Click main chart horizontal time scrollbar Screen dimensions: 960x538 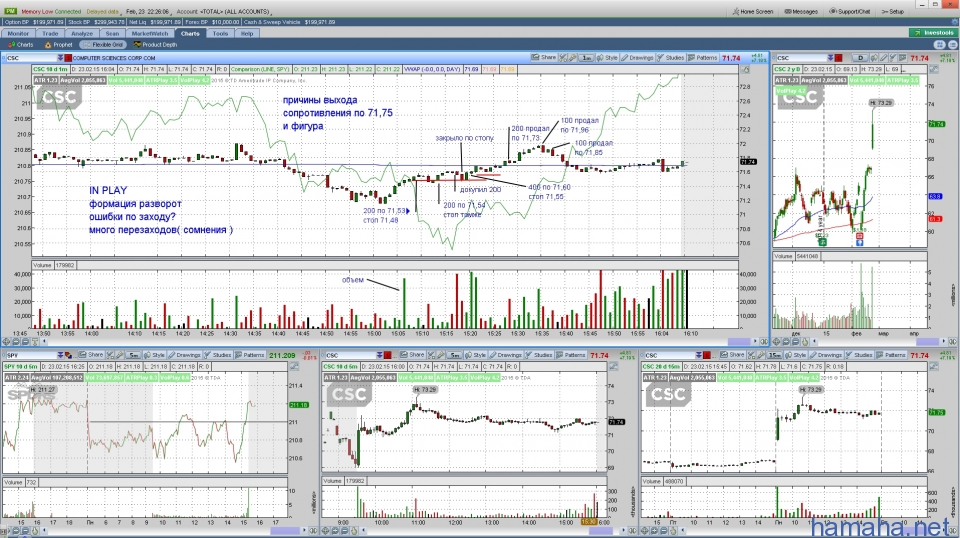pos(739,342)
